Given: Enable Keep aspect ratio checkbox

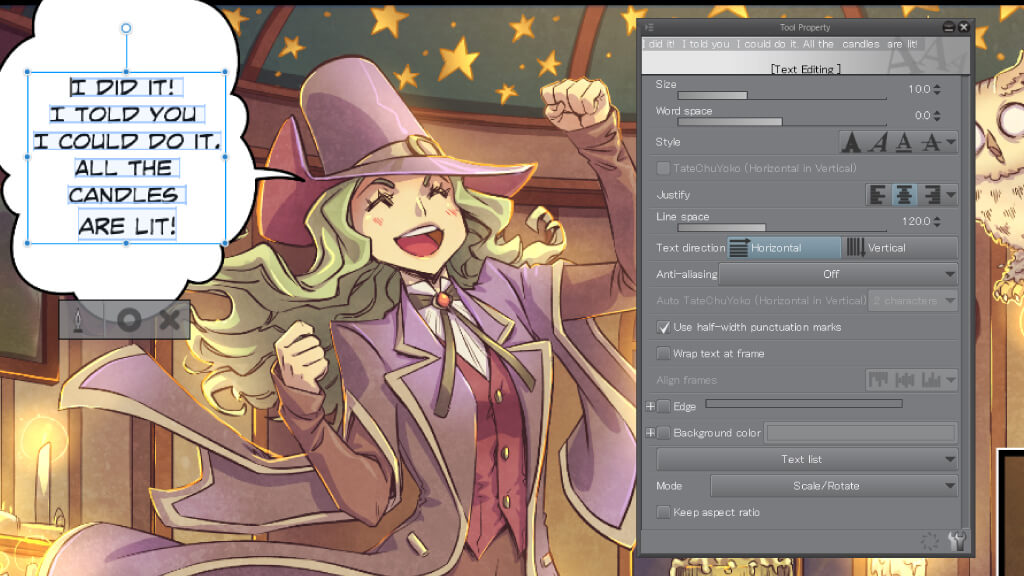Looking at the screenshot, I should click(663, 512).
